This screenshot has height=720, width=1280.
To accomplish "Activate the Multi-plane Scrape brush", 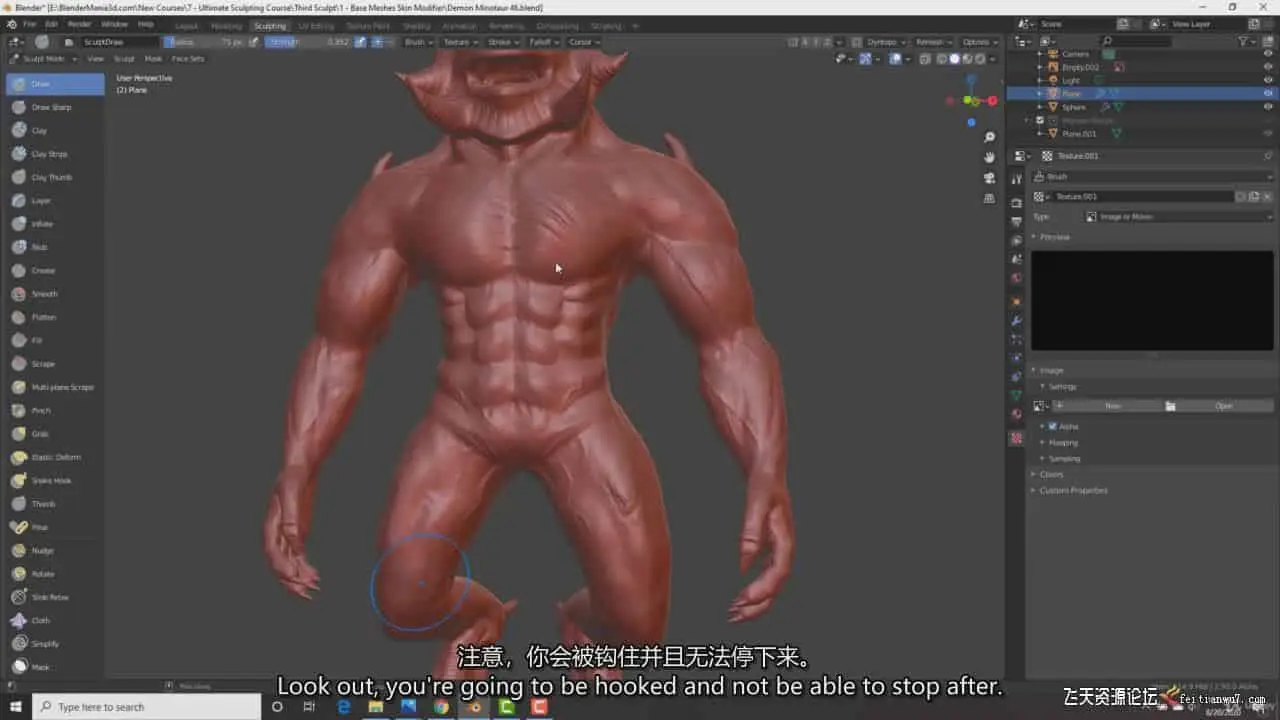I will (x=55, y=387).
